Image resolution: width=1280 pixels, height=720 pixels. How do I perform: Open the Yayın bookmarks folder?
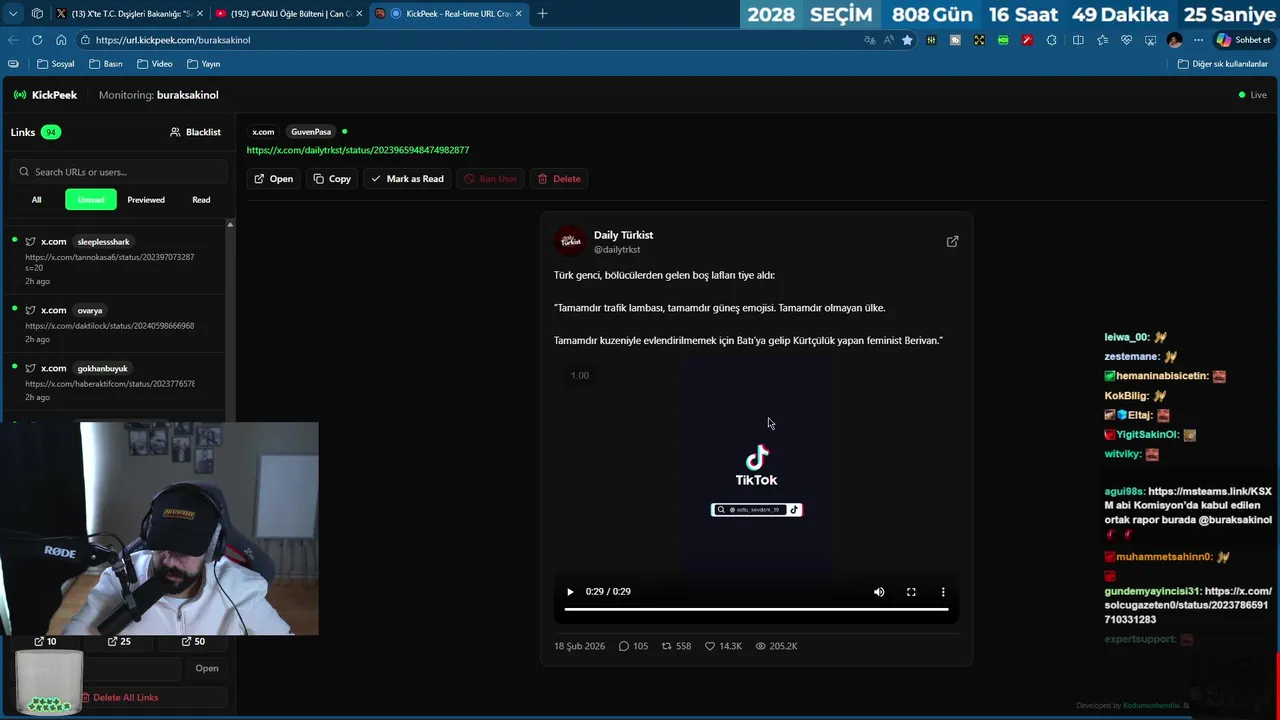pos(203,64)
